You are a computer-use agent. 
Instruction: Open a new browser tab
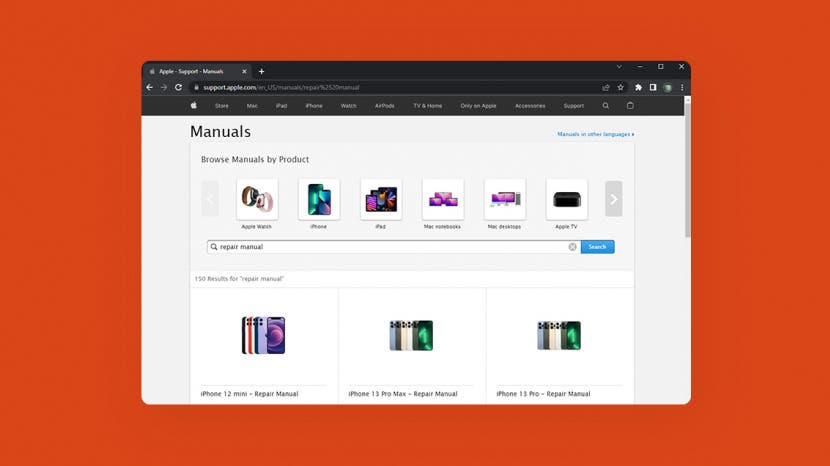click(x=261, y=71)
